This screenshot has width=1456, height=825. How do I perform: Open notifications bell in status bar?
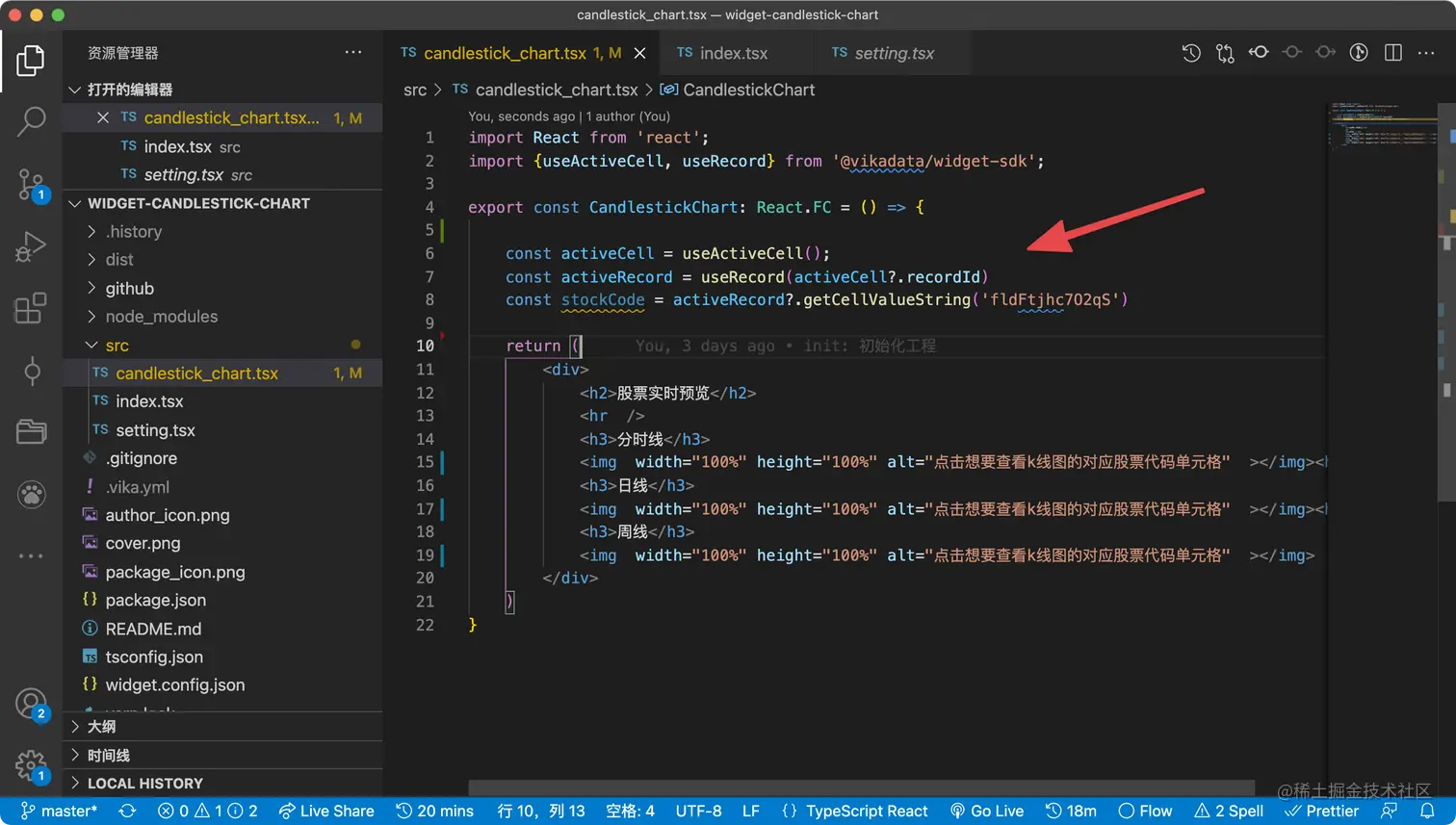1427,811
